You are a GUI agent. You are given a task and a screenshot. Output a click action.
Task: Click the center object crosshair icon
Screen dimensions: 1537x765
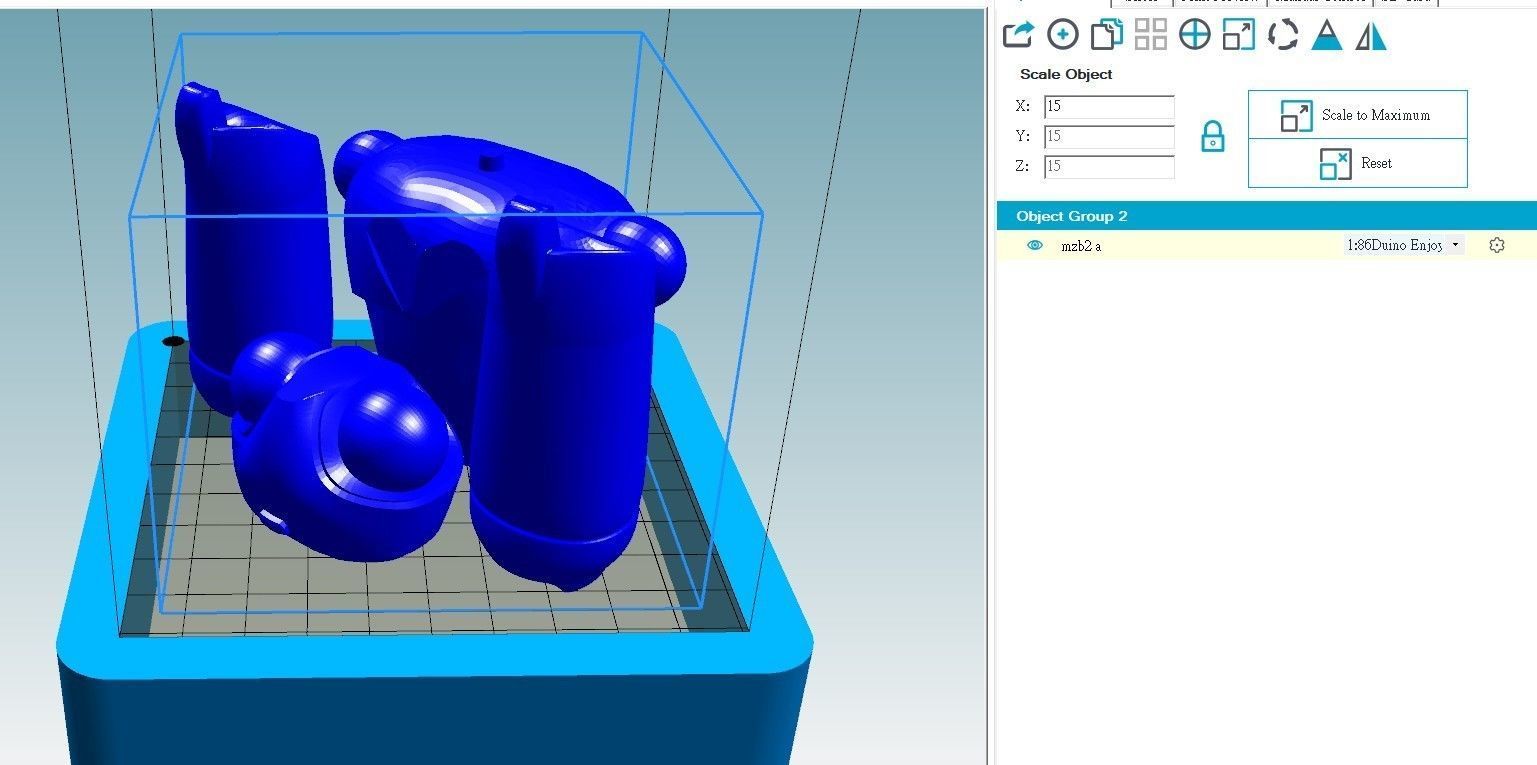coord(1195,35)
